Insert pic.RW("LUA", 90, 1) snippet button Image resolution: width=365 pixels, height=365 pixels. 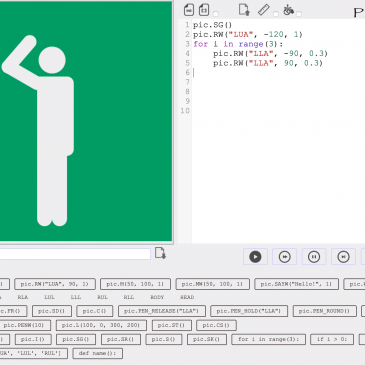pyautogui.click(x=55, y=284)
